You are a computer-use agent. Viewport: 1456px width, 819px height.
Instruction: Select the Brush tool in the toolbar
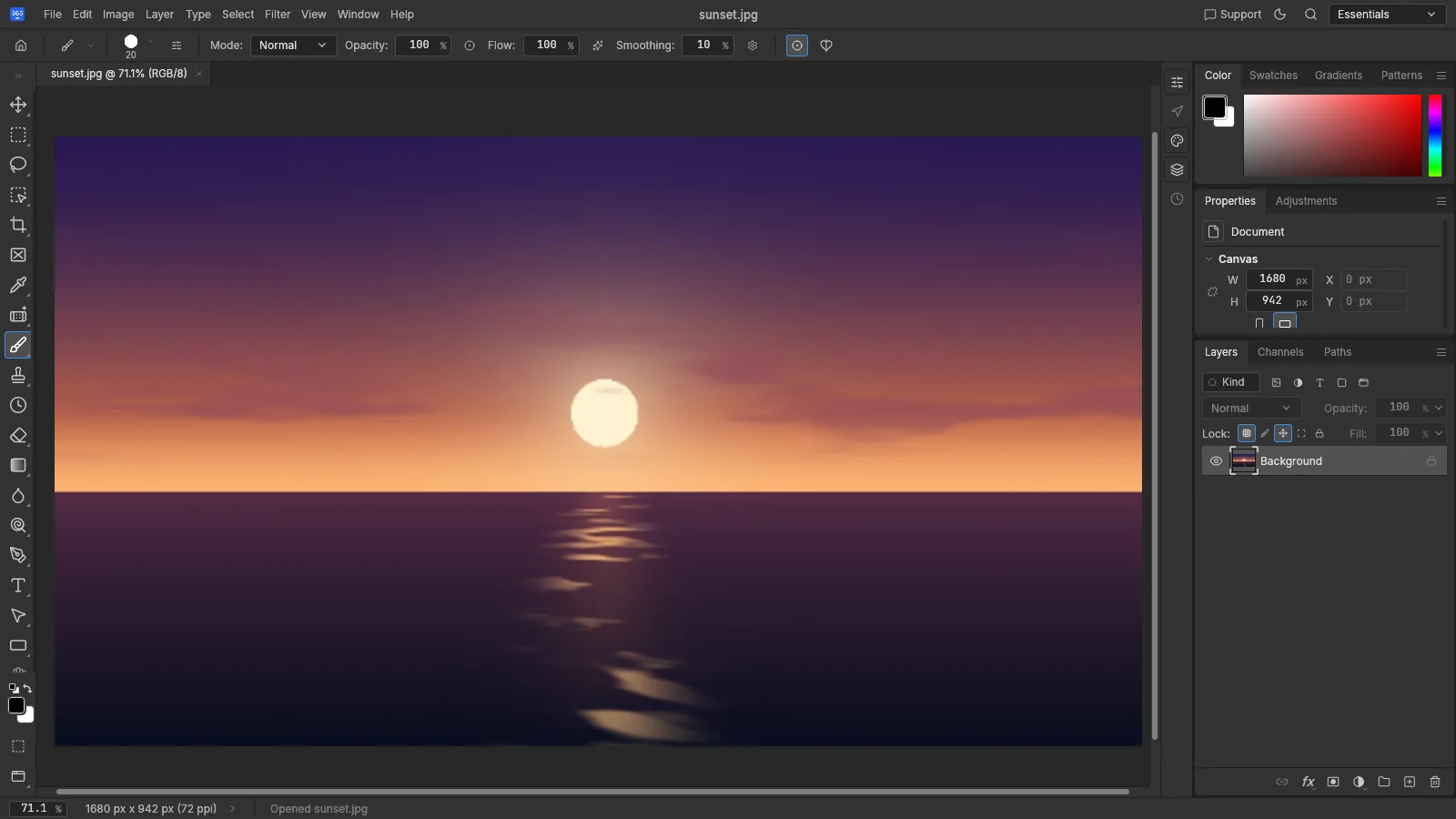(18, 345)
